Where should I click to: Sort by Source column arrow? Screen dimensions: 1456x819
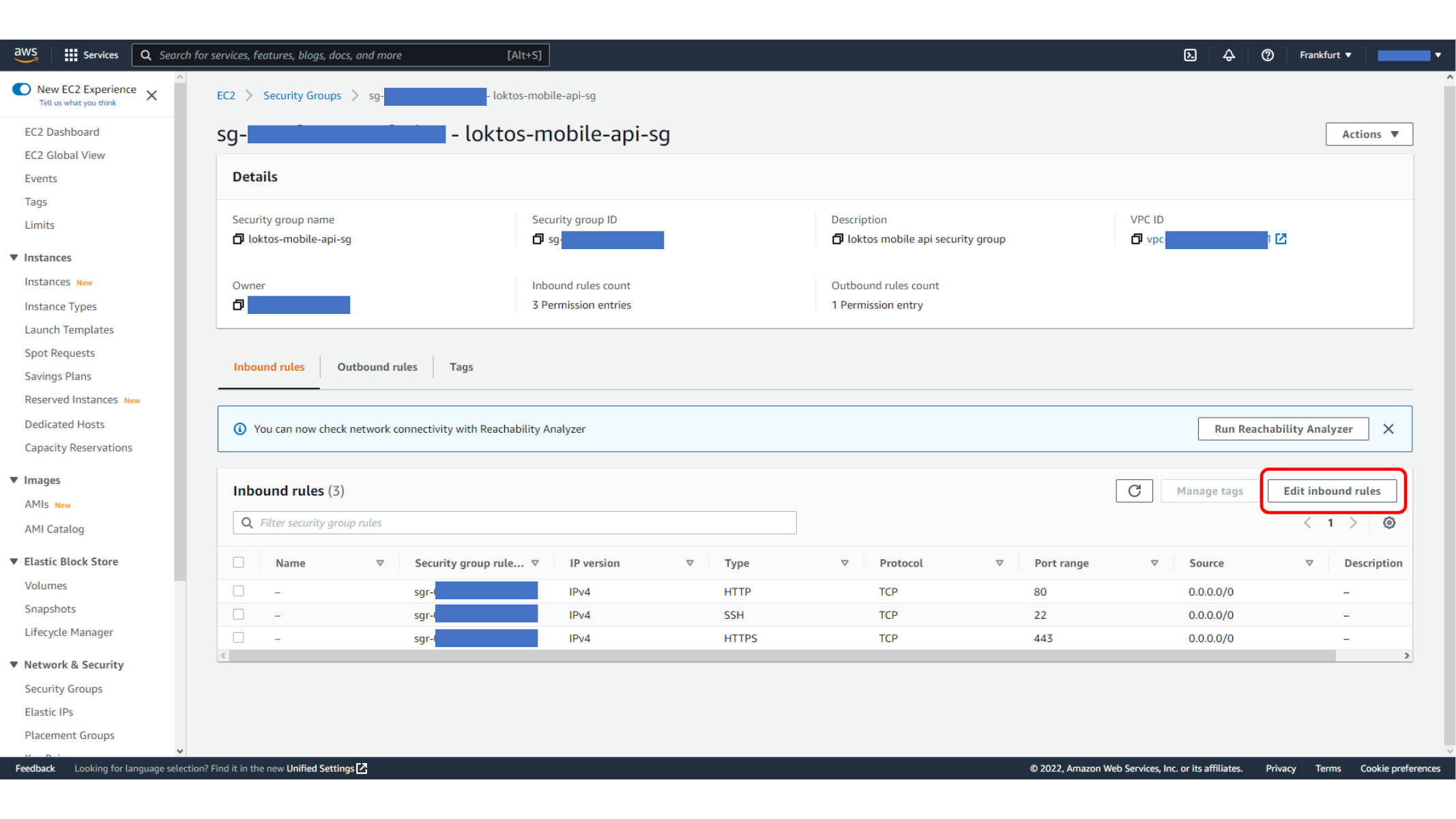coord(1309,563)
